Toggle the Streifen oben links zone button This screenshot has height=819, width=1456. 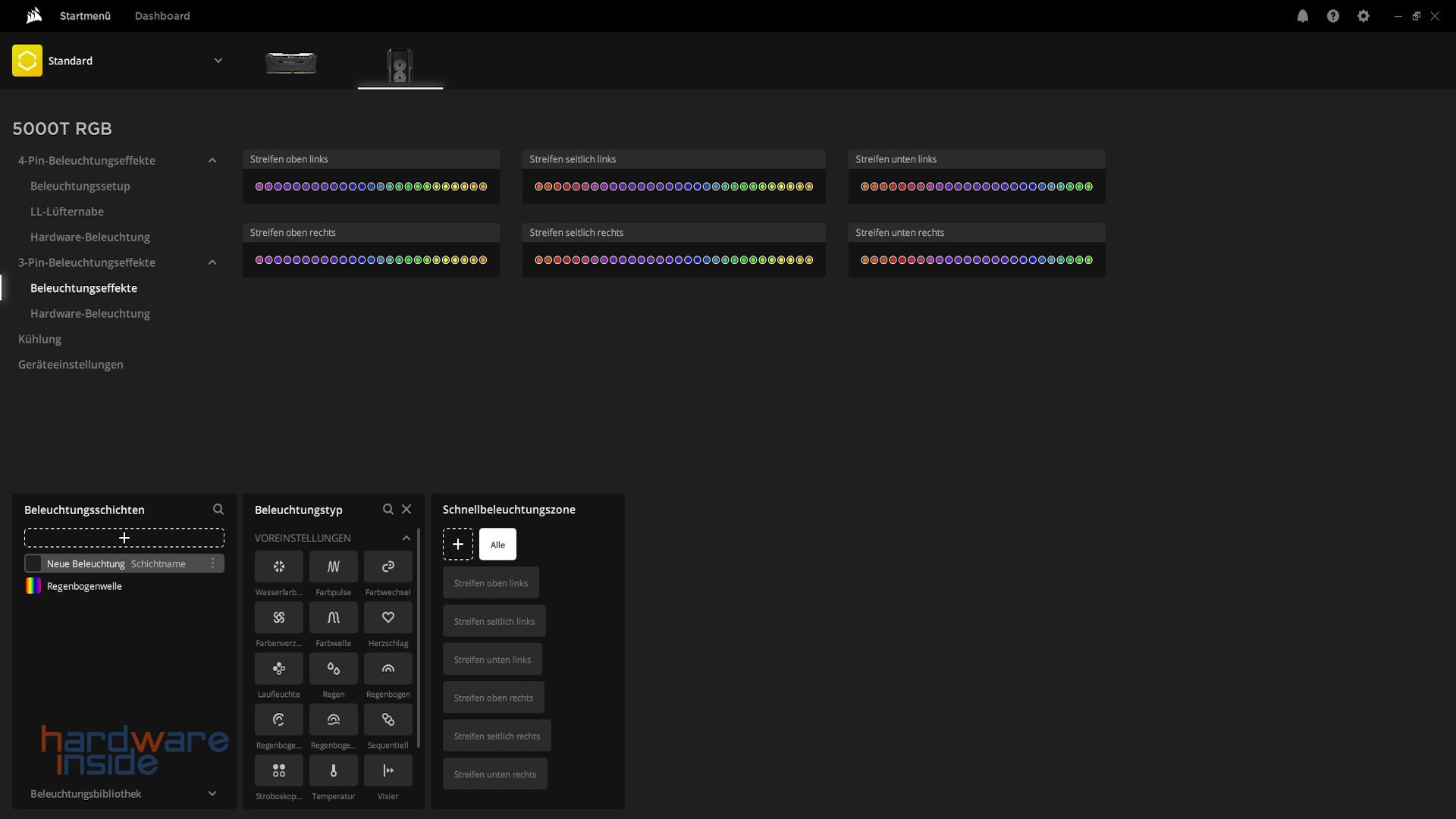coord(491,583)
